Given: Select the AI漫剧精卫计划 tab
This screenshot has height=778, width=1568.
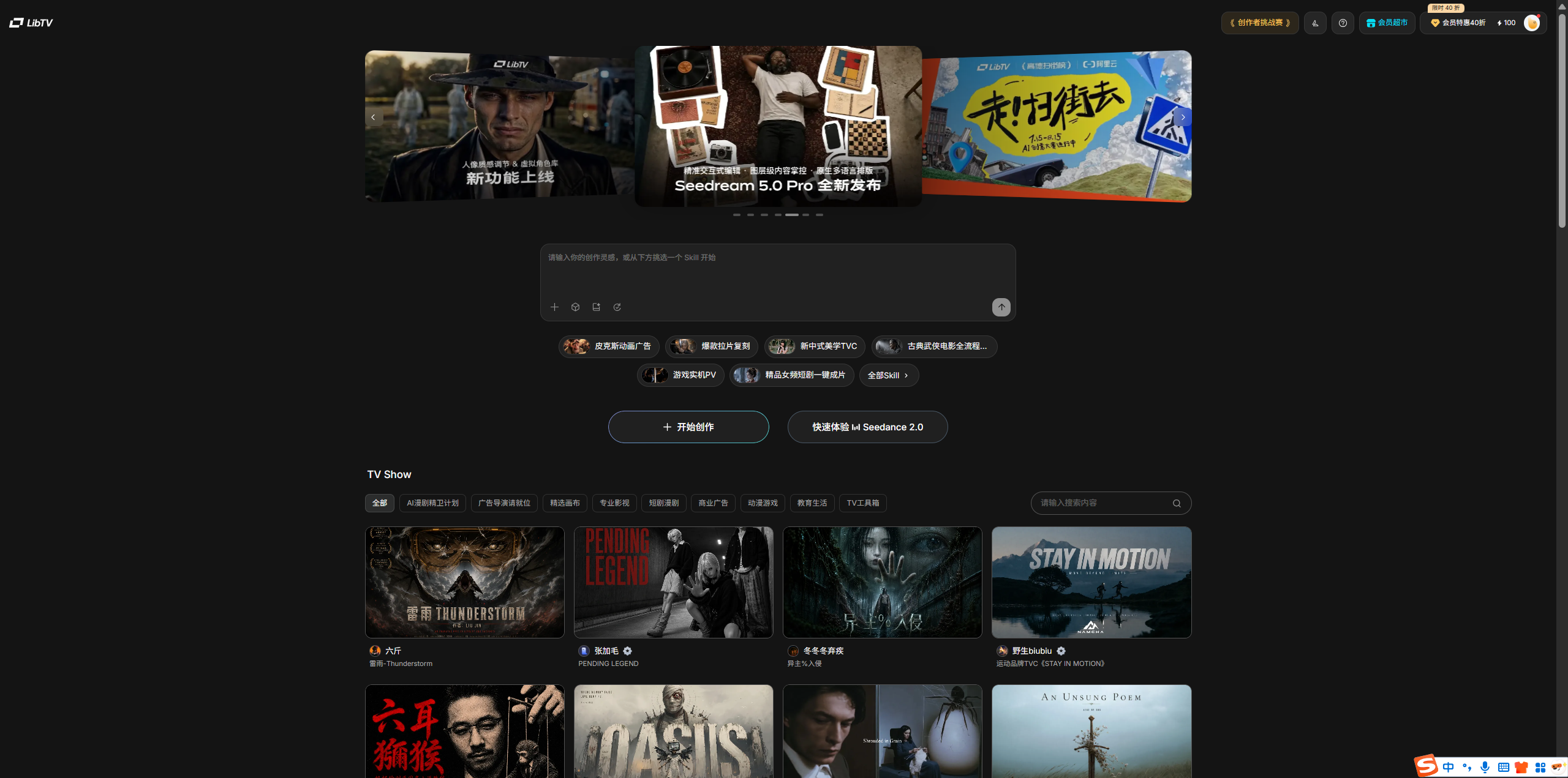Looking at the screenshot, I should (432, 503).
